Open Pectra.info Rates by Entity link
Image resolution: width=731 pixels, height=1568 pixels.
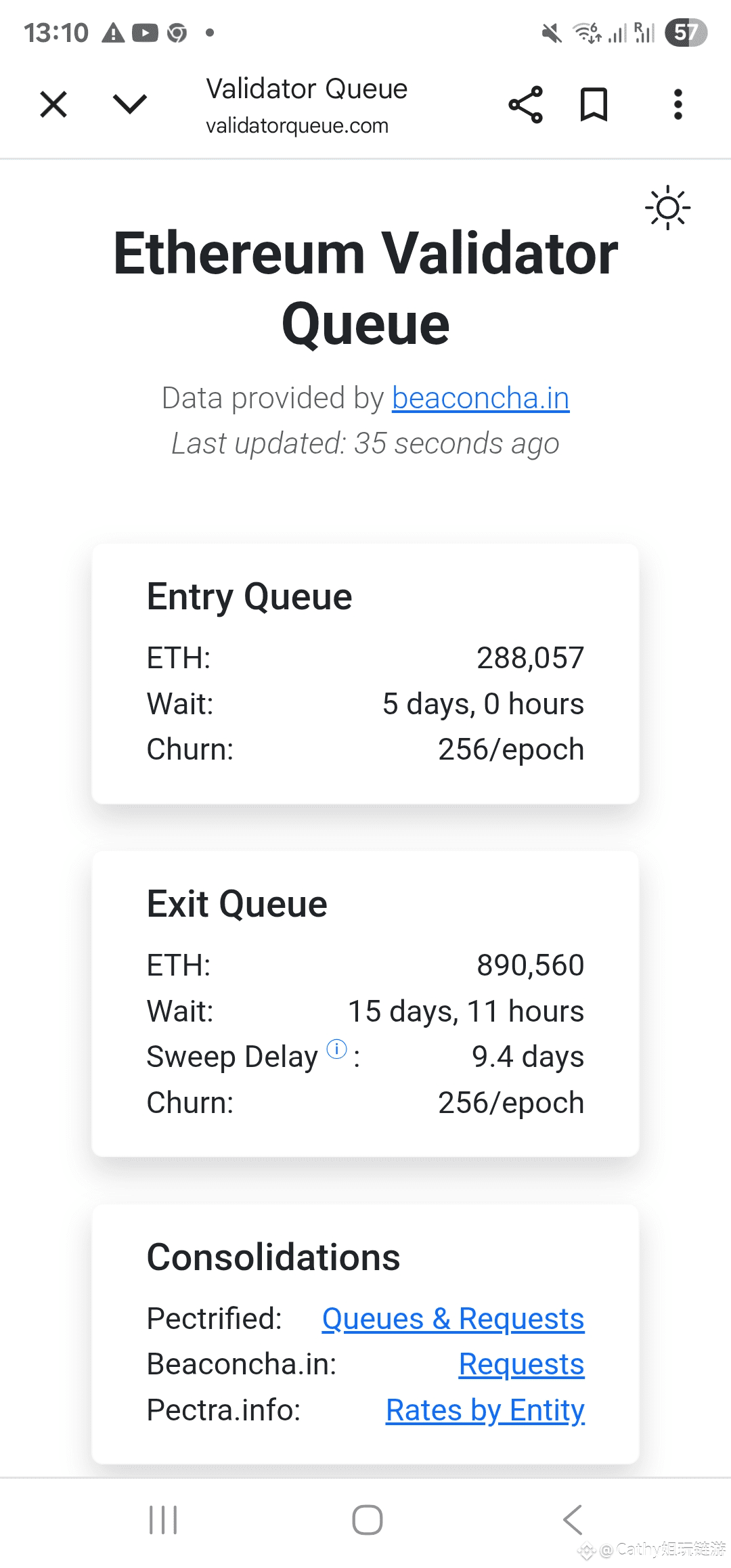point(485,1410)
